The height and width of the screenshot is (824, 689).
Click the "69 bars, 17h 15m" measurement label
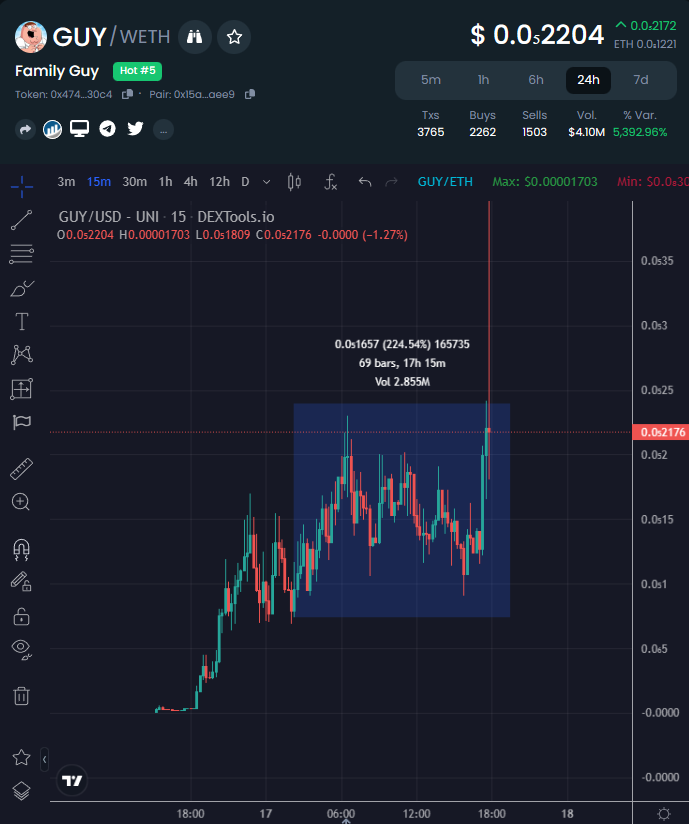(x=402, y=363)
